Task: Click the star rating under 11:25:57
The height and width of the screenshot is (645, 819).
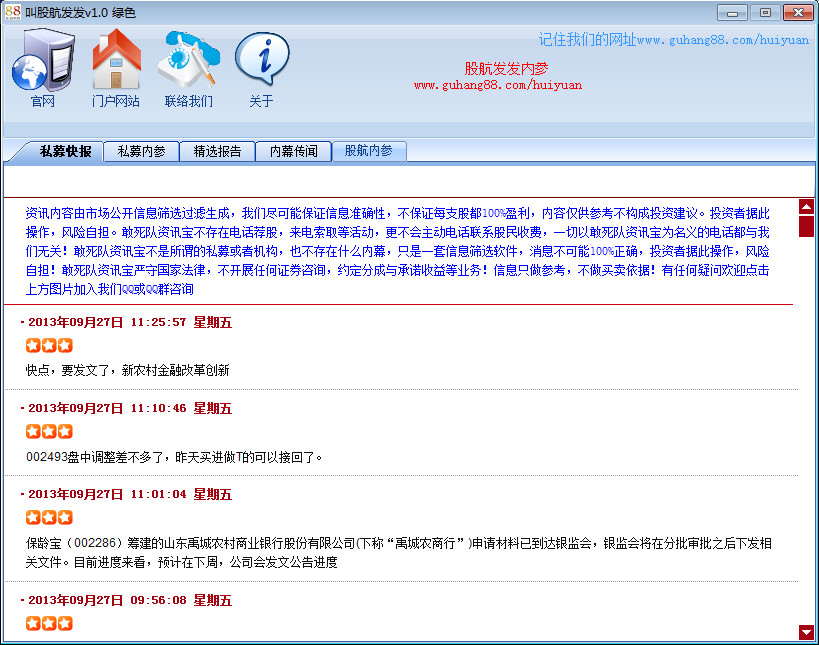Action: pyautogui.click(x=49, y=345)
